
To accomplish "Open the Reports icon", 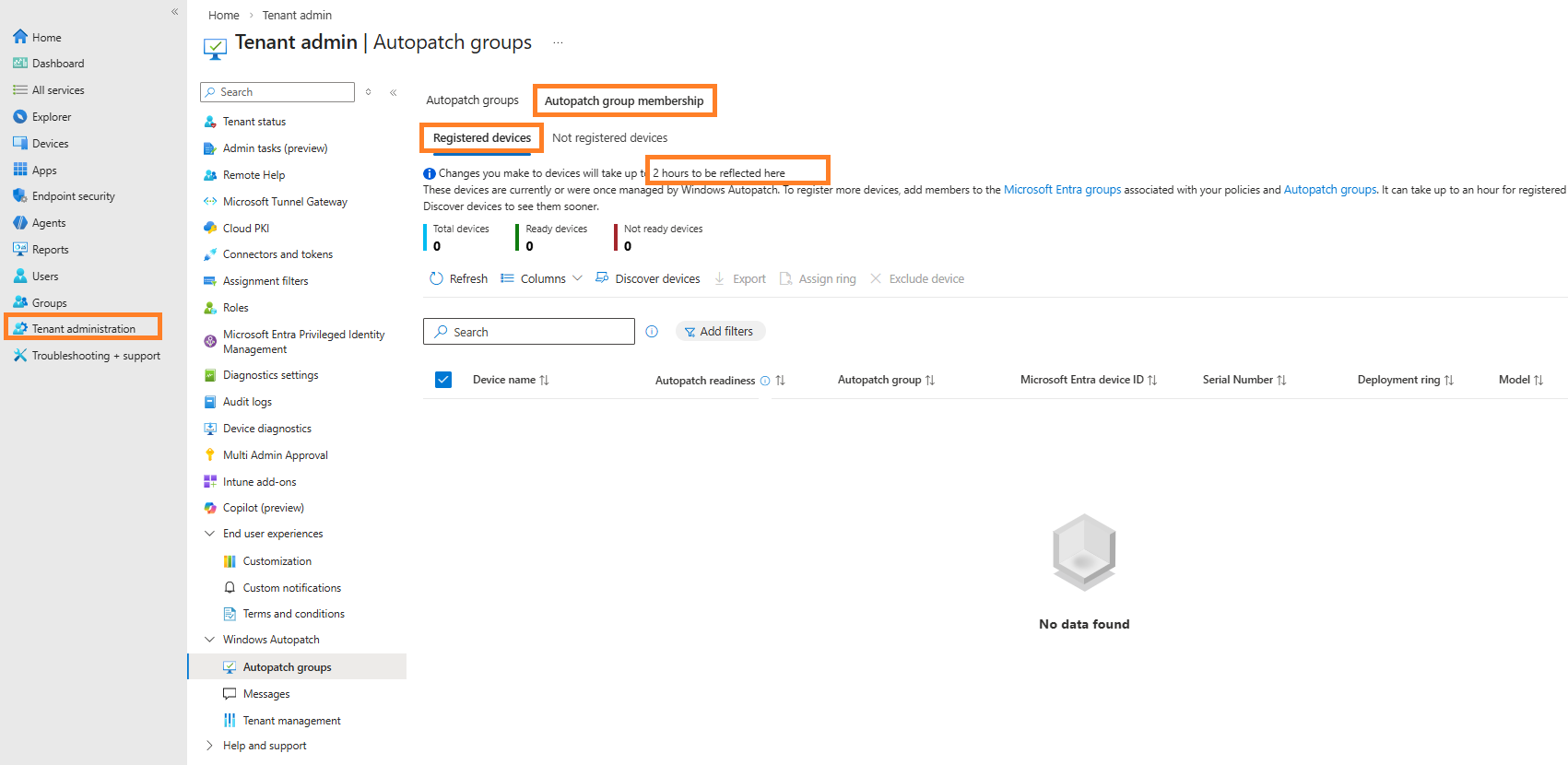I will 20,249.
